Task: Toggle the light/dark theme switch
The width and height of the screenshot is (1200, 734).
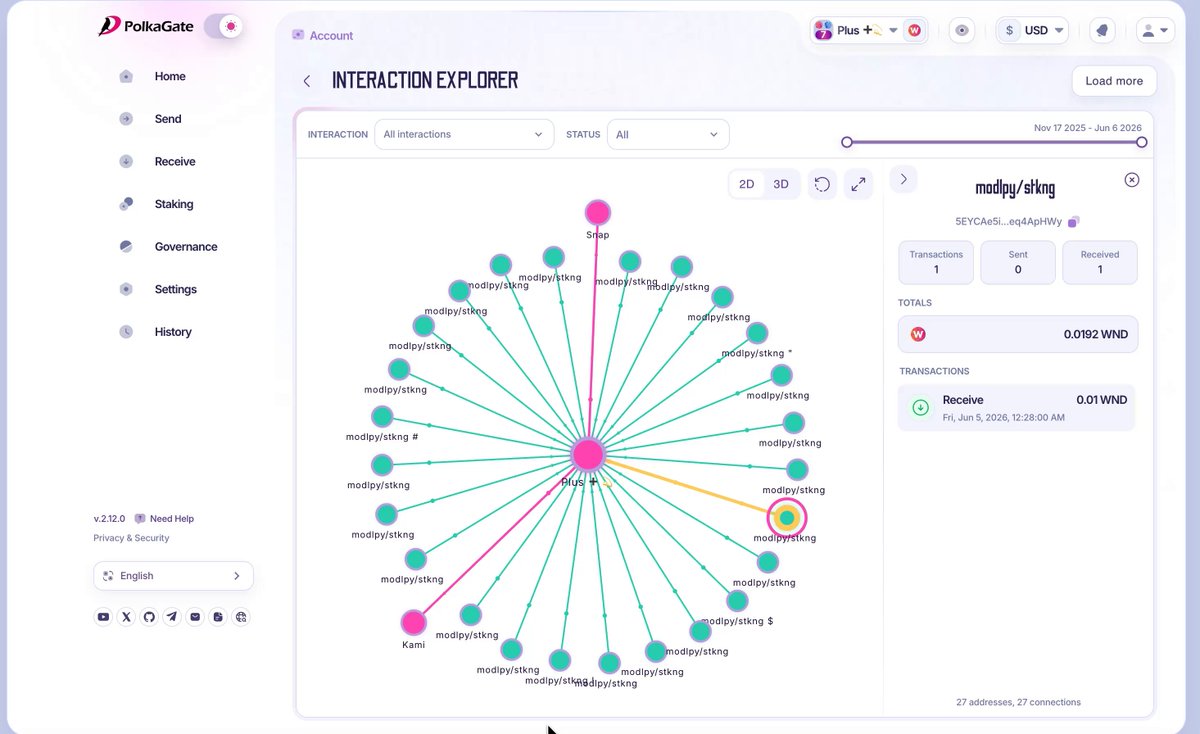Action: (x=223, y=26)
